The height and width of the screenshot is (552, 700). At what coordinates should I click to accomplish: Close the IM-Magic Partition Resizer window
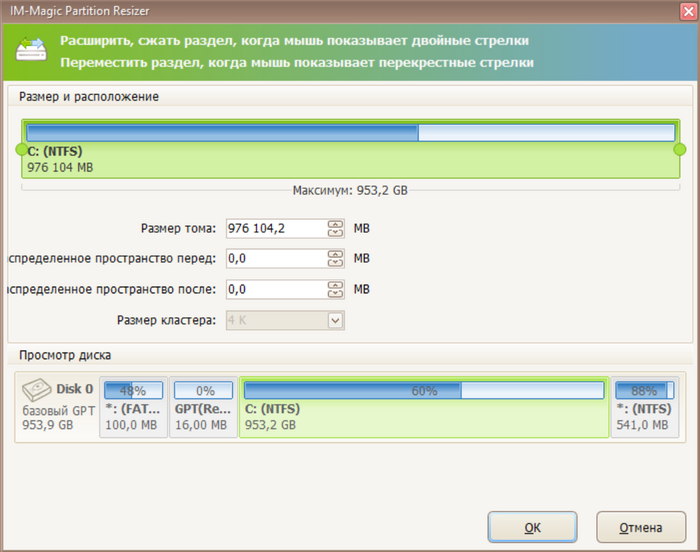point(688,11)
